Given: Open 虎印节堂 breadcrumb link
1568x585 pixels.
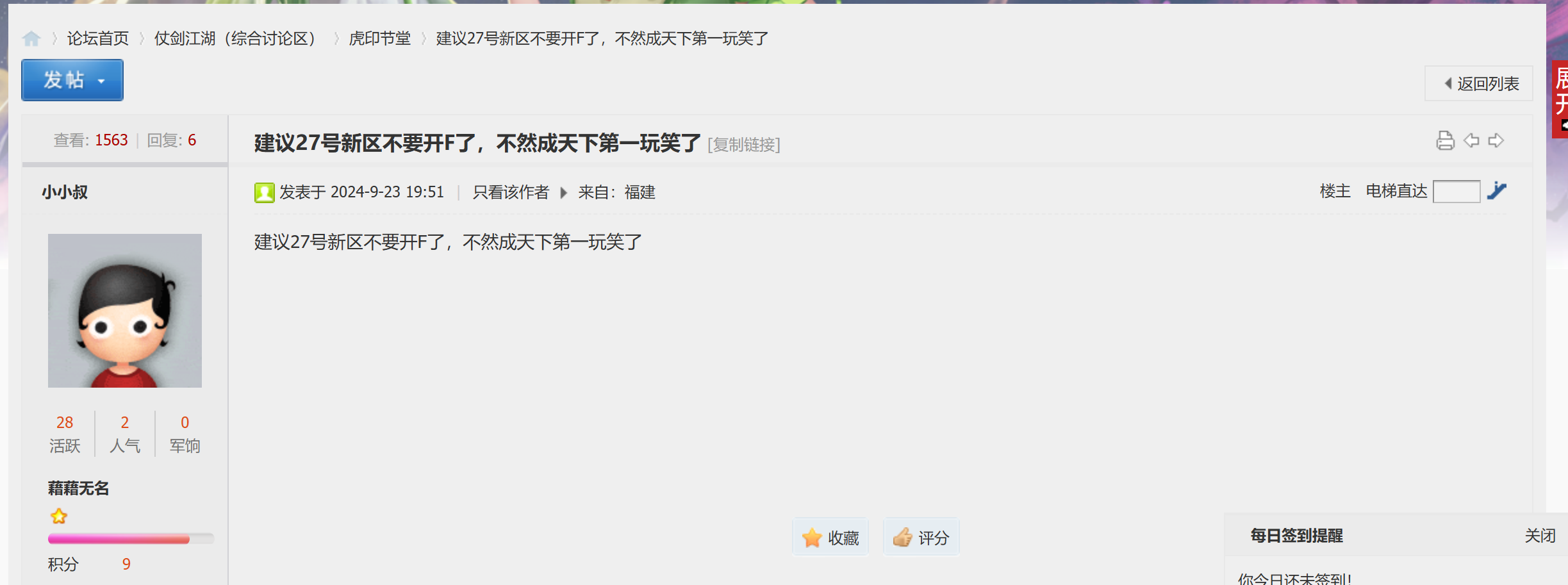Looking at the screenshot, I should [380, 38].
